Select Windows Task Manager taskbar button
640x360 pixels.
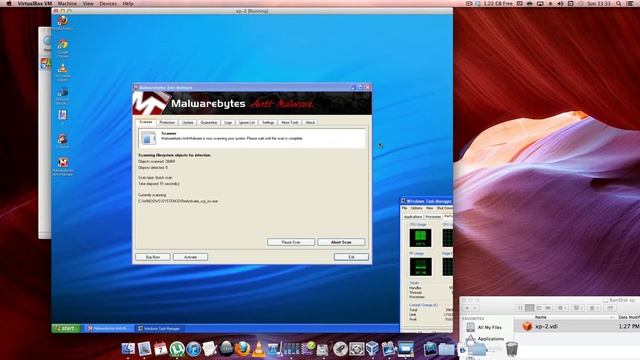[x=160, y=328]
